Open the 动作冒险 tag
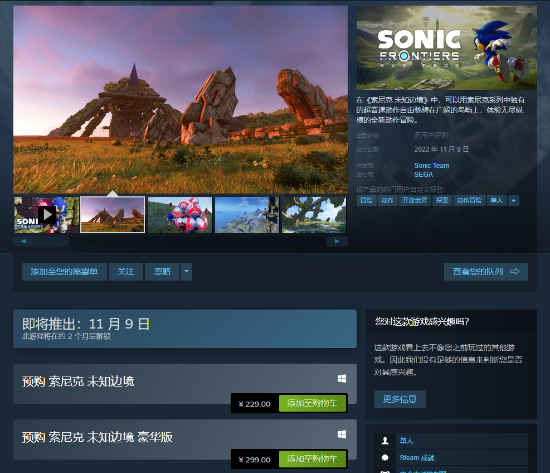Image resolution: width=550 pixels, height=473 pixels. point(470,201)
